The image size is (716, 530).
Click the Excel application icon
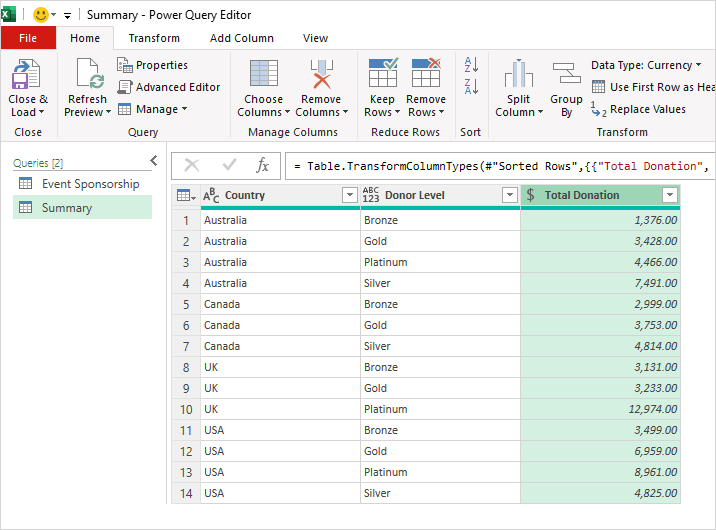pos(8,14)
